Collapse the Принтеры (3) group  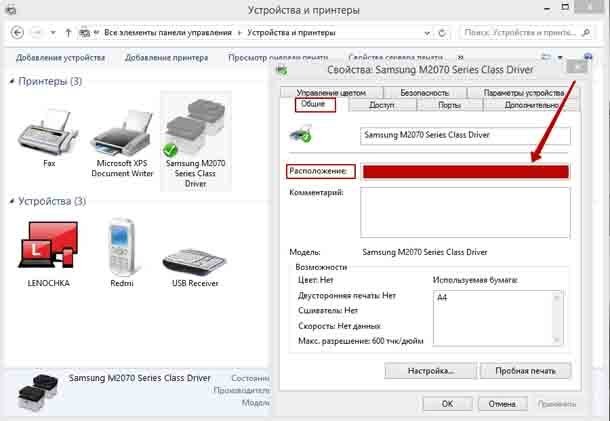pyautogui.click(x=12, y=81)
